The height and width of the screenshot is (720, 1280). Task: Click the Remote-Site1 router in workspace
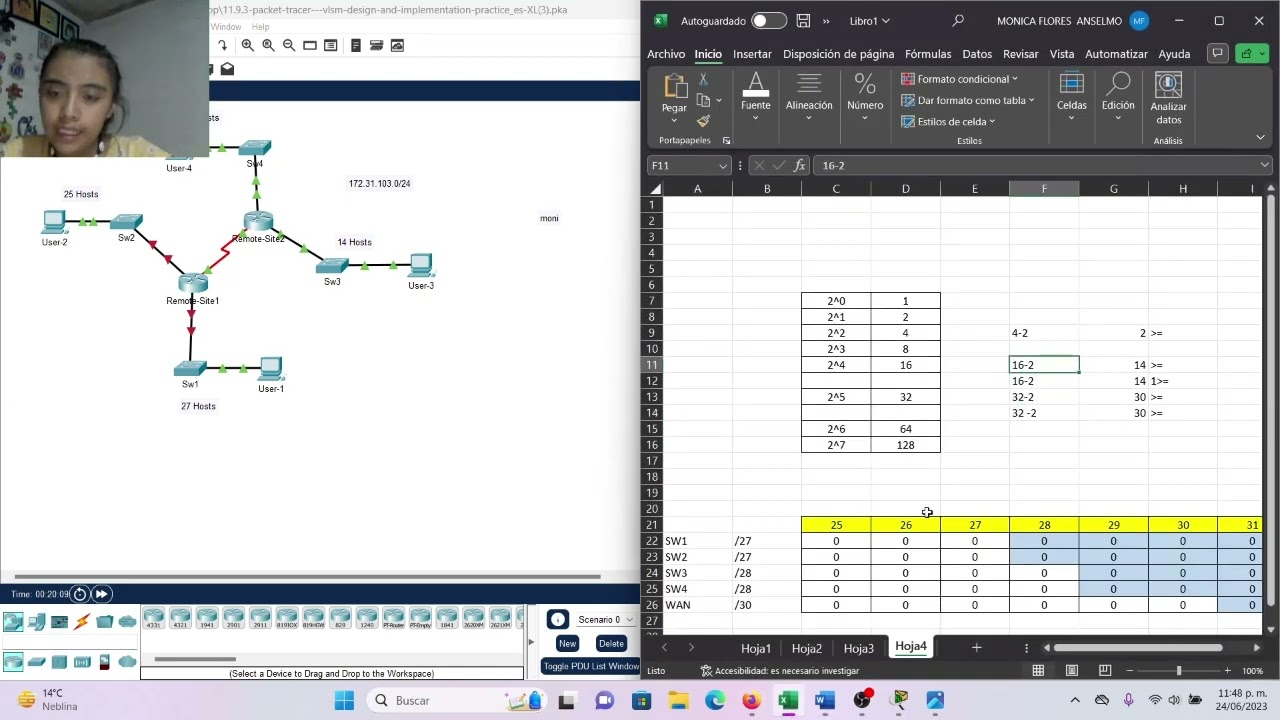pos(192,284)
